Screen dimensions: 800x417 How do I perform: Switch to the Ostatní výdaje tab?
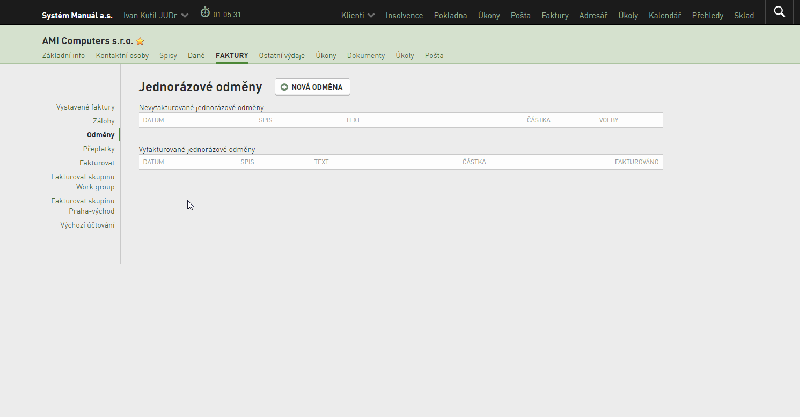tap(282, 55)
